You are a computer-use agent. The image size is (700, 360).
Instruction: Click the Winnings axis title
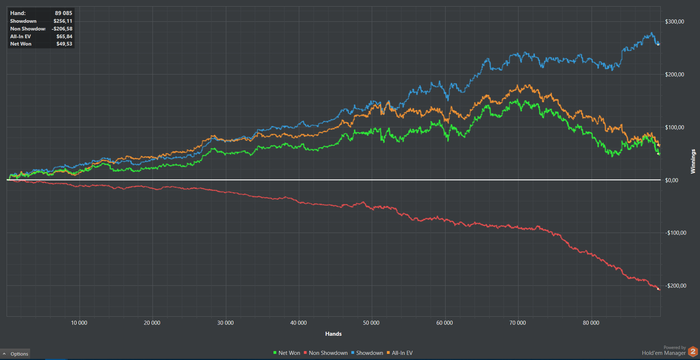click(x=693, y=161)
